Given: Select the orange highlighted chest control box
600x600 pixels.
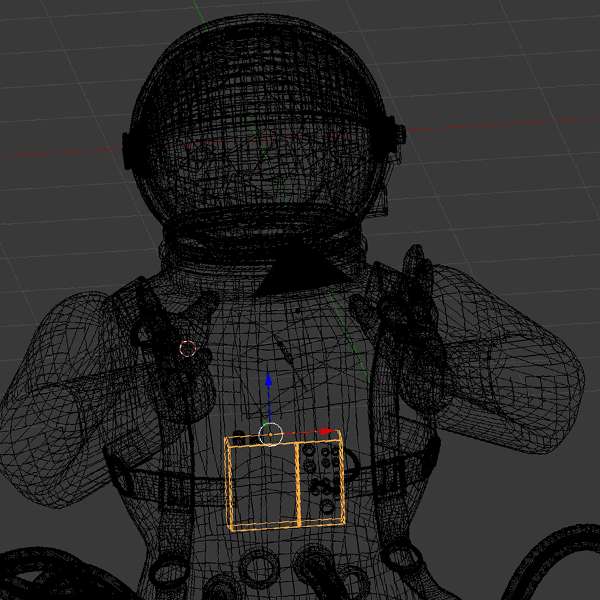Looking at the screenshot, I should pyautogui.click(x=285, y=481).
